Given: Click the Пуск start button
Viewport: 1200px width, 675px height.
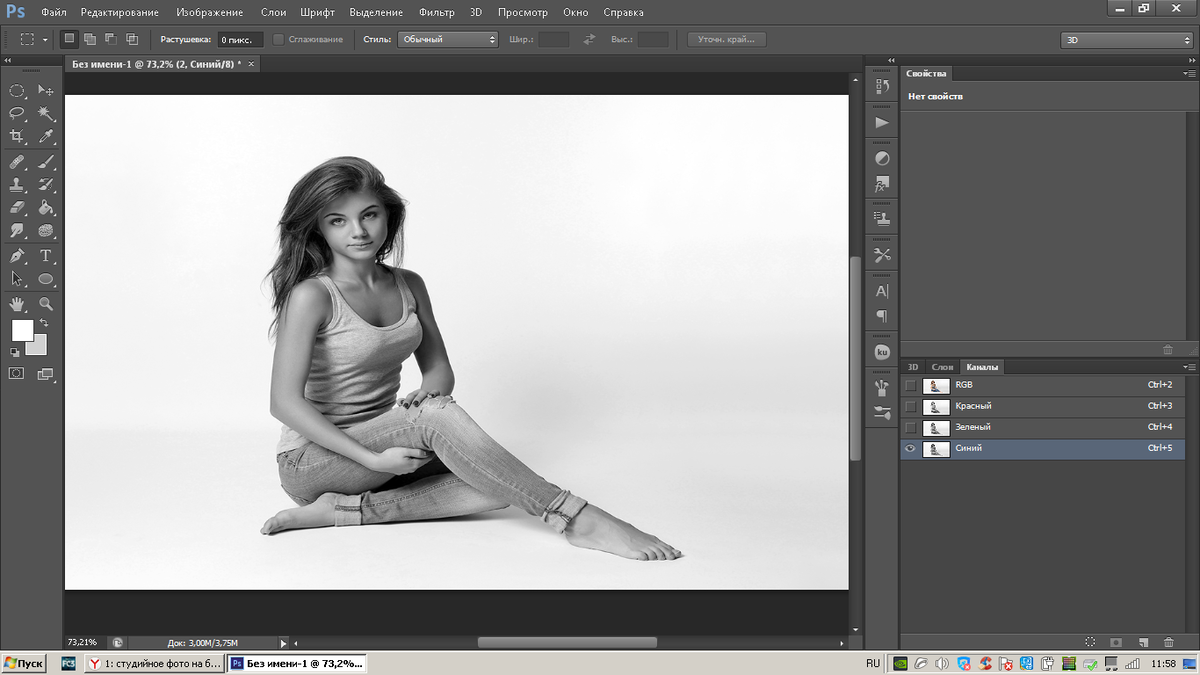Looking at the screenshot, I should coord(24,663).
